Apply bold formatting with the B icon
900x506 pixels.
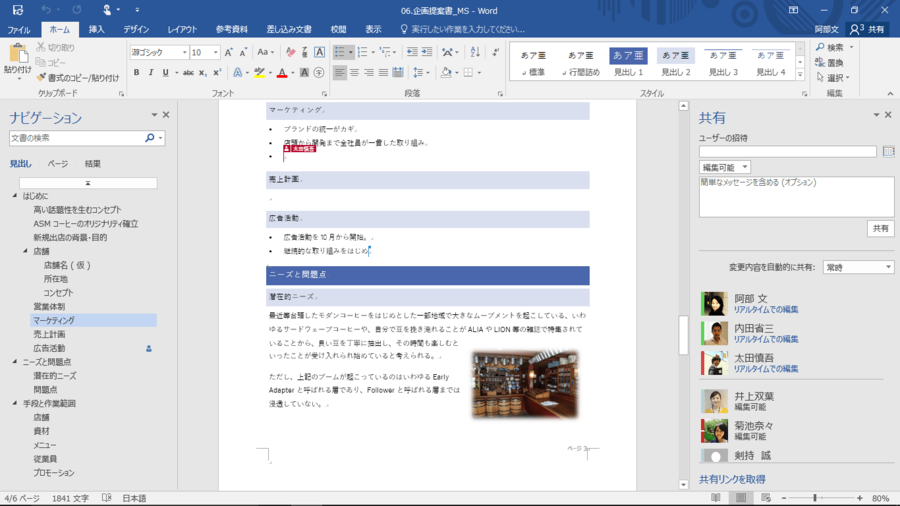pyautogui.click(x=137, y=72)
